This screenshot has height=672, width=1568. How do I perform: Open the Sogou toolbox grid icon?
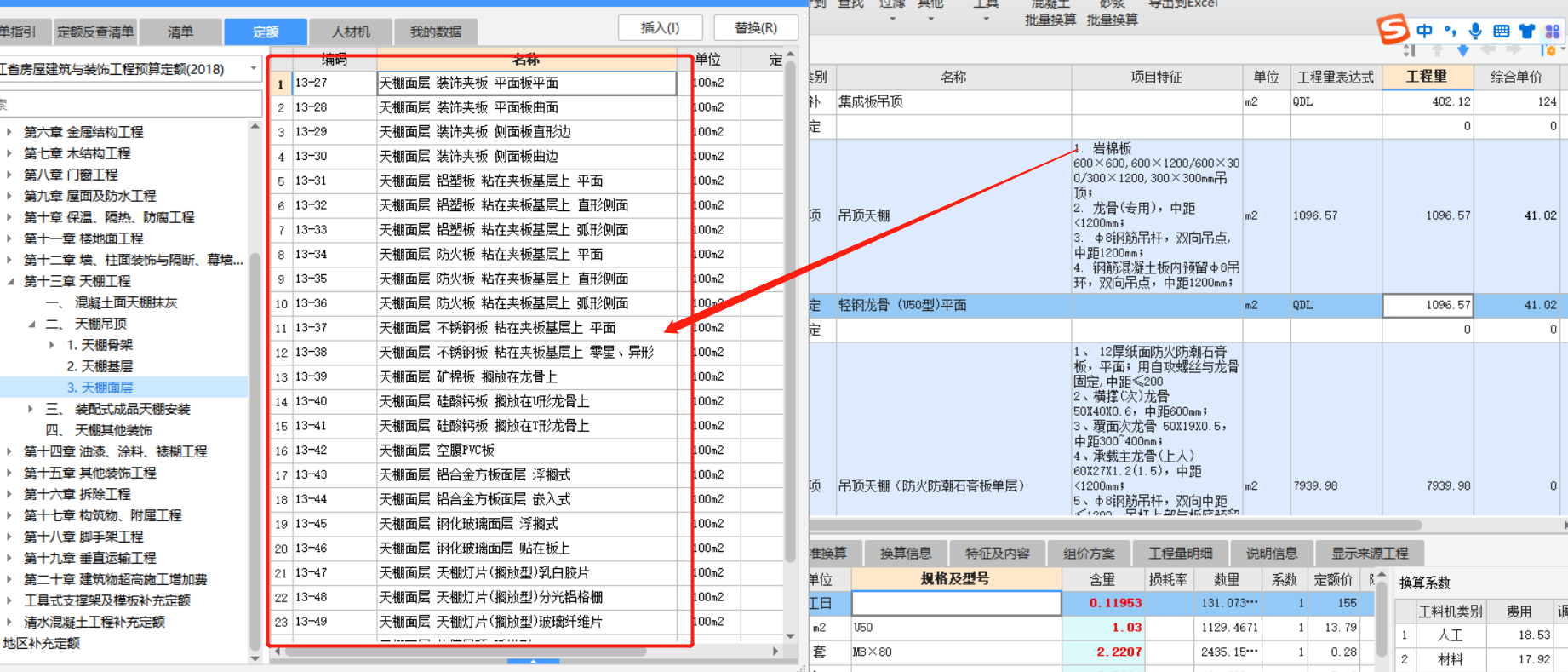1553,31
